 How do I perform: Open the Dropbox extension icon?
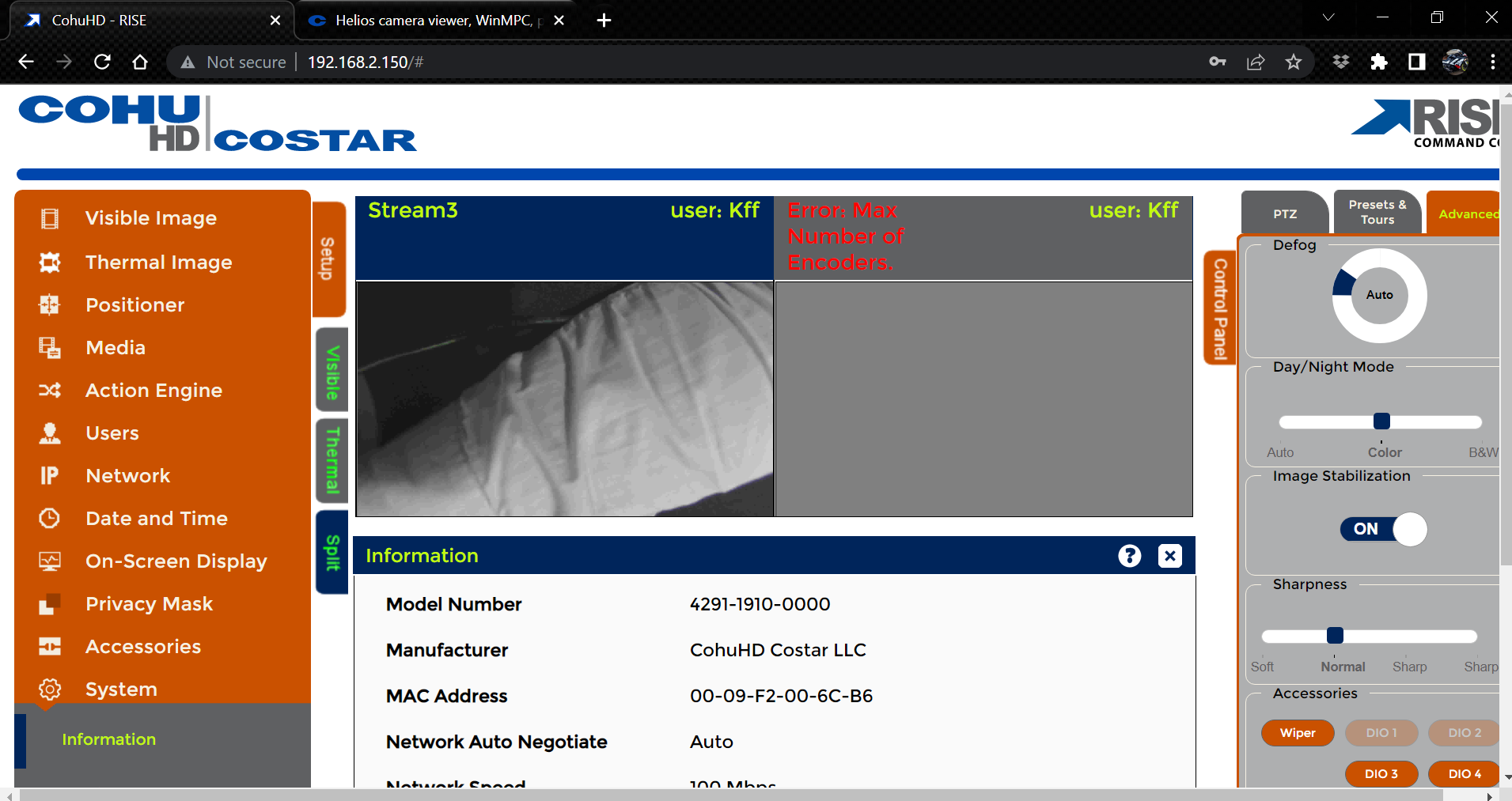point(1341,62)
